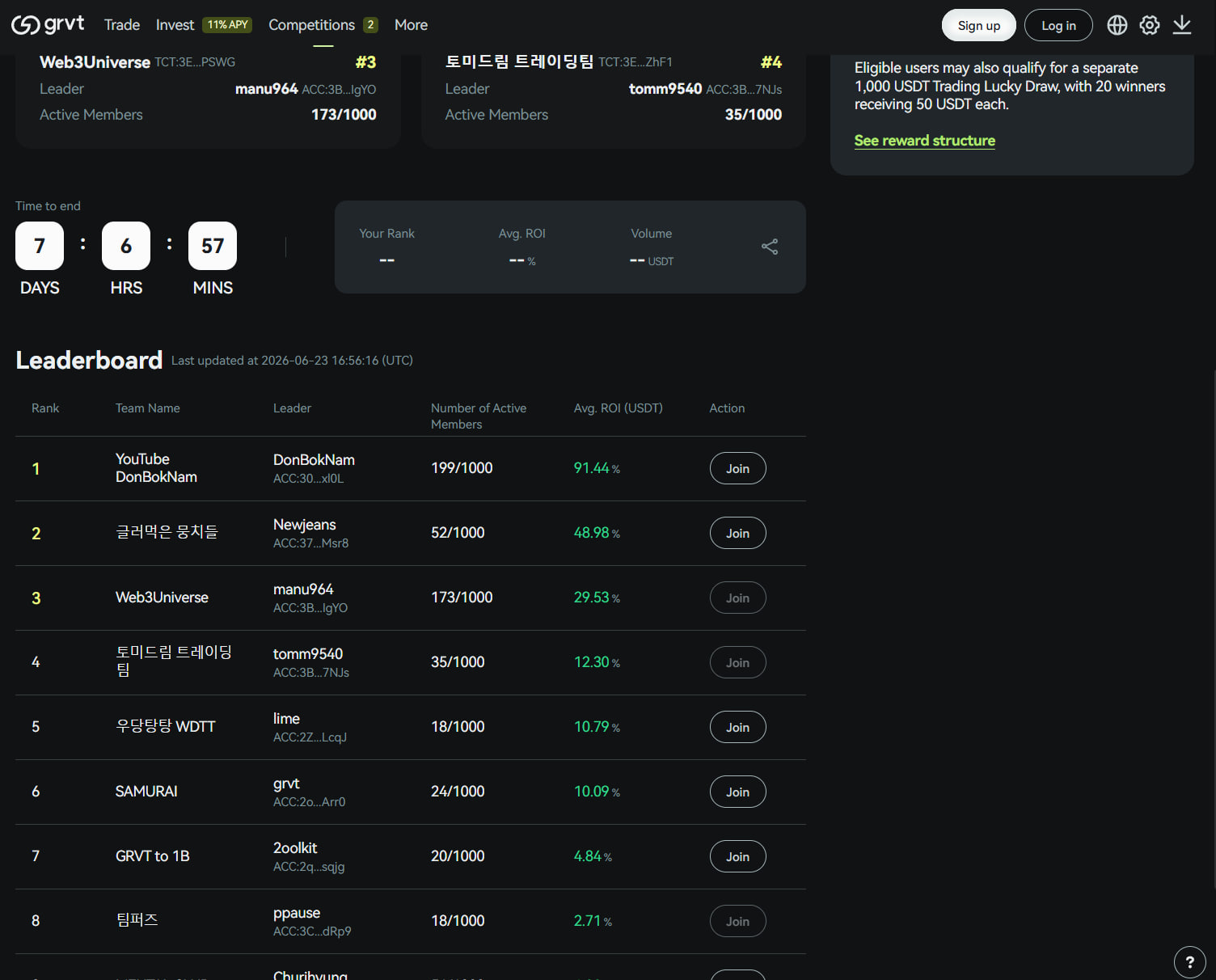Select the Web3Universe #3 team card
Screen dimensions: 1216x980
(208, 101)
